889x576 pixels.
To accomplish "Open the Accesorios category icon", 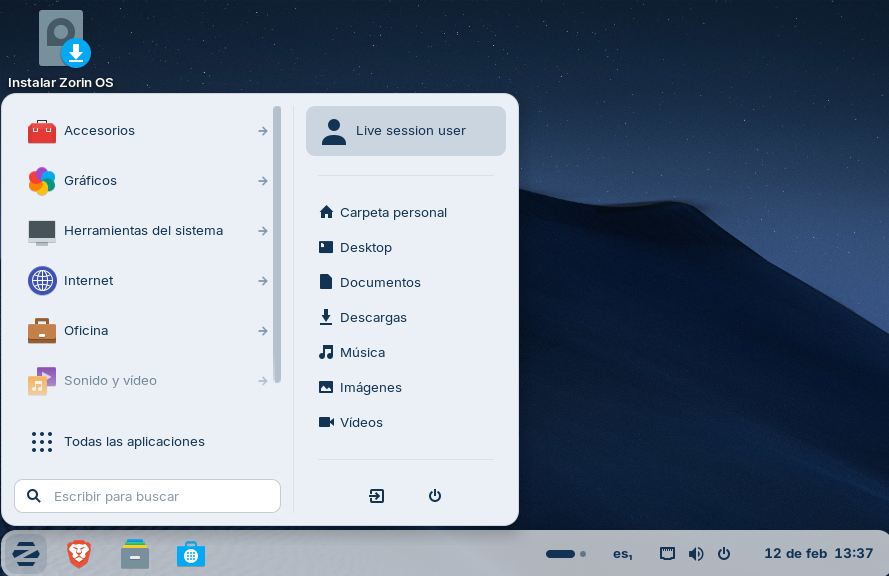I will (42, 131).
